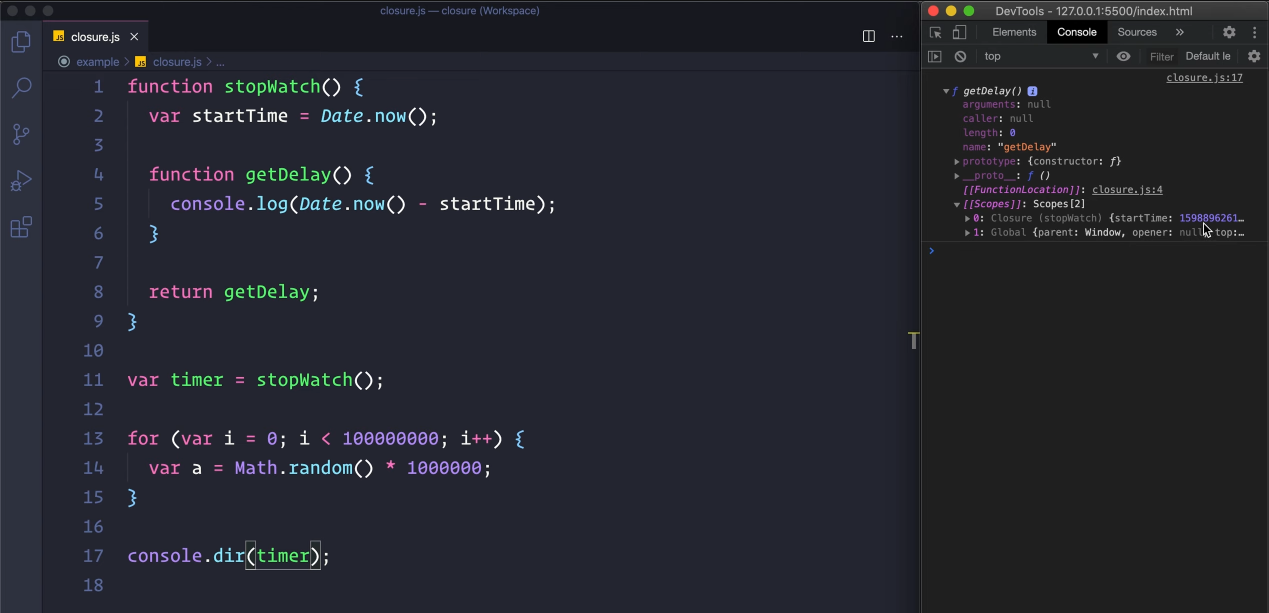Switch to the Sources tab
Screen dimensions: 1269x613
(1137, 32)
